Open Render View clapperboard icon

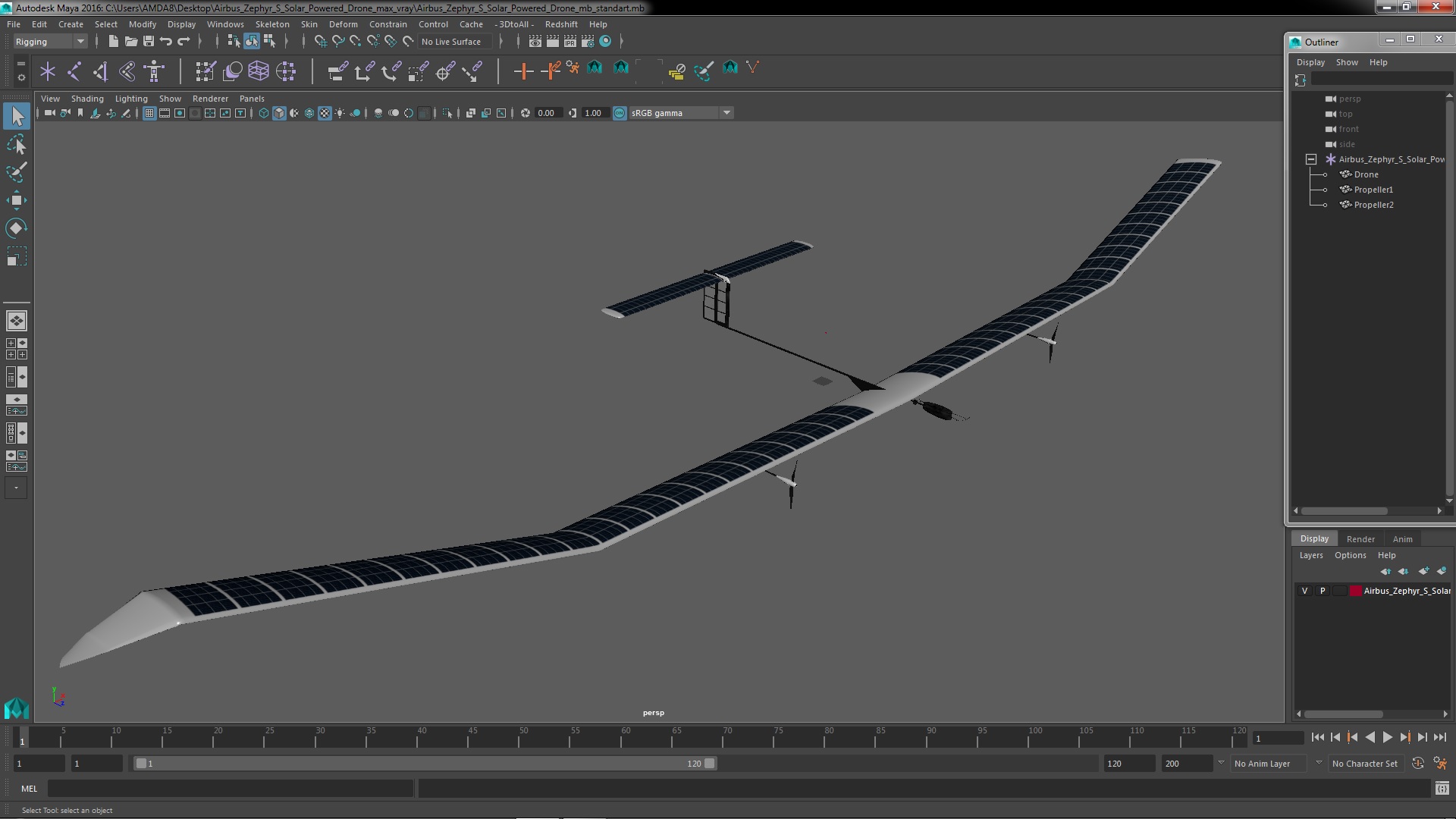[535, 41]
